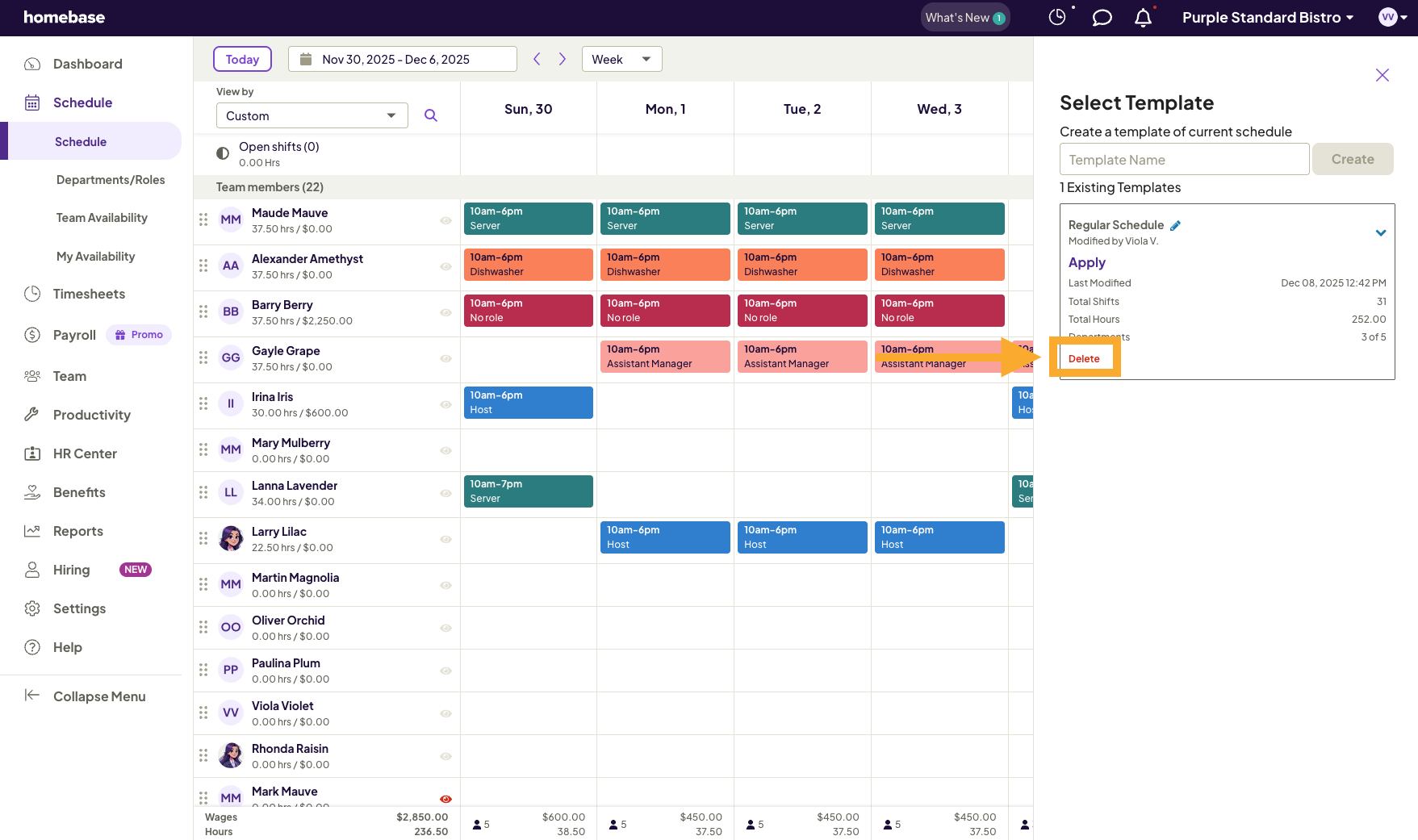Toggle visibility eye for Alexander Amethyst

445,266
